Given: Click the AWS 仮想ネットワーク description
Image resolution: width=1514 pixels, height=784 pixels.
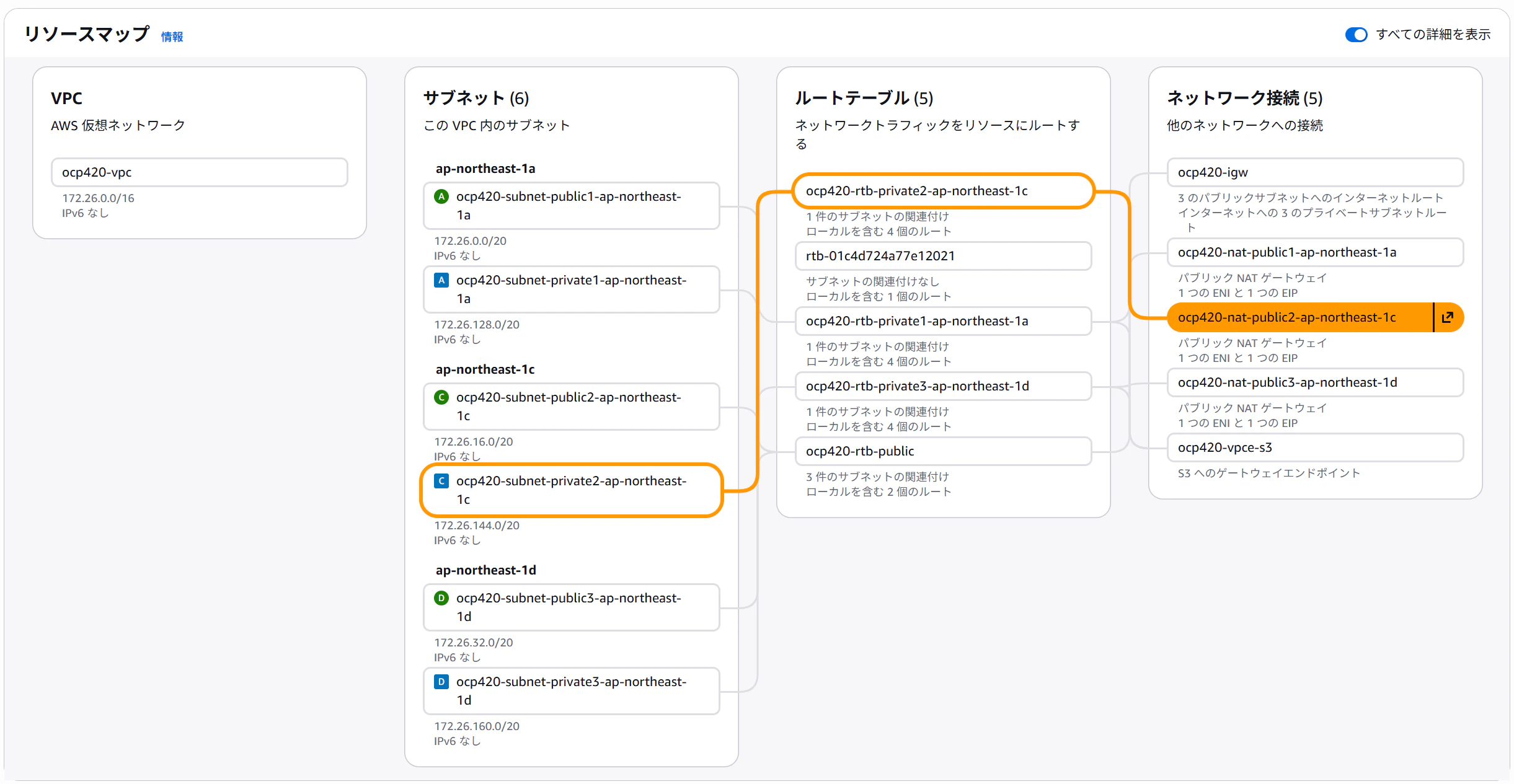Looking at the screenshot, I should tap(118, 126).
